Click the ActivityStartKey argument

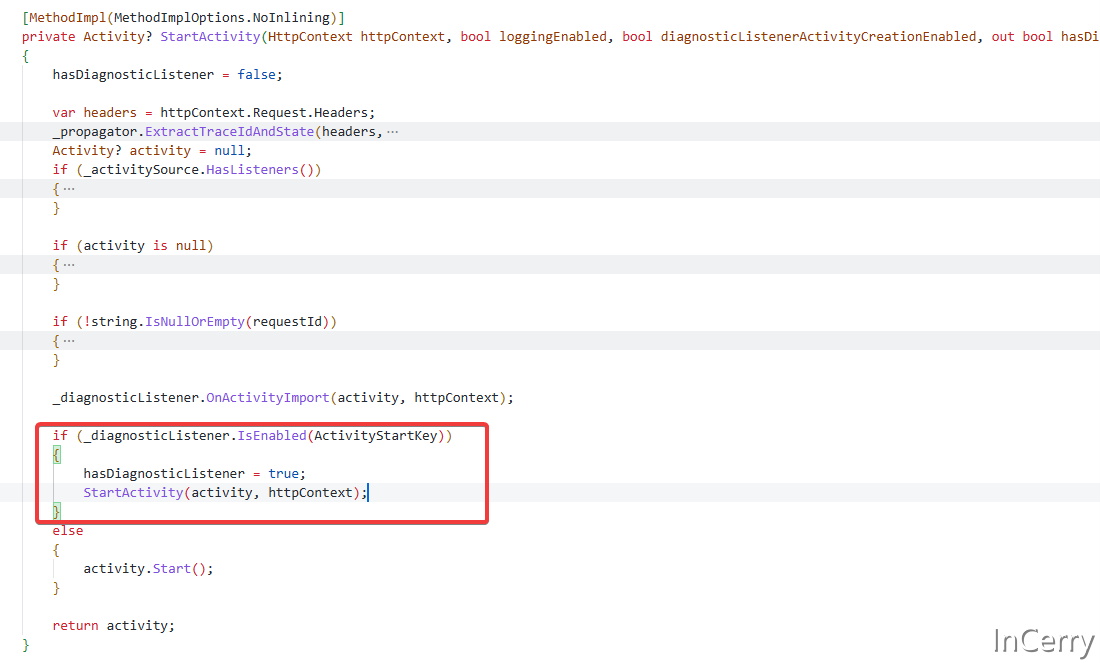pos(375,436)
